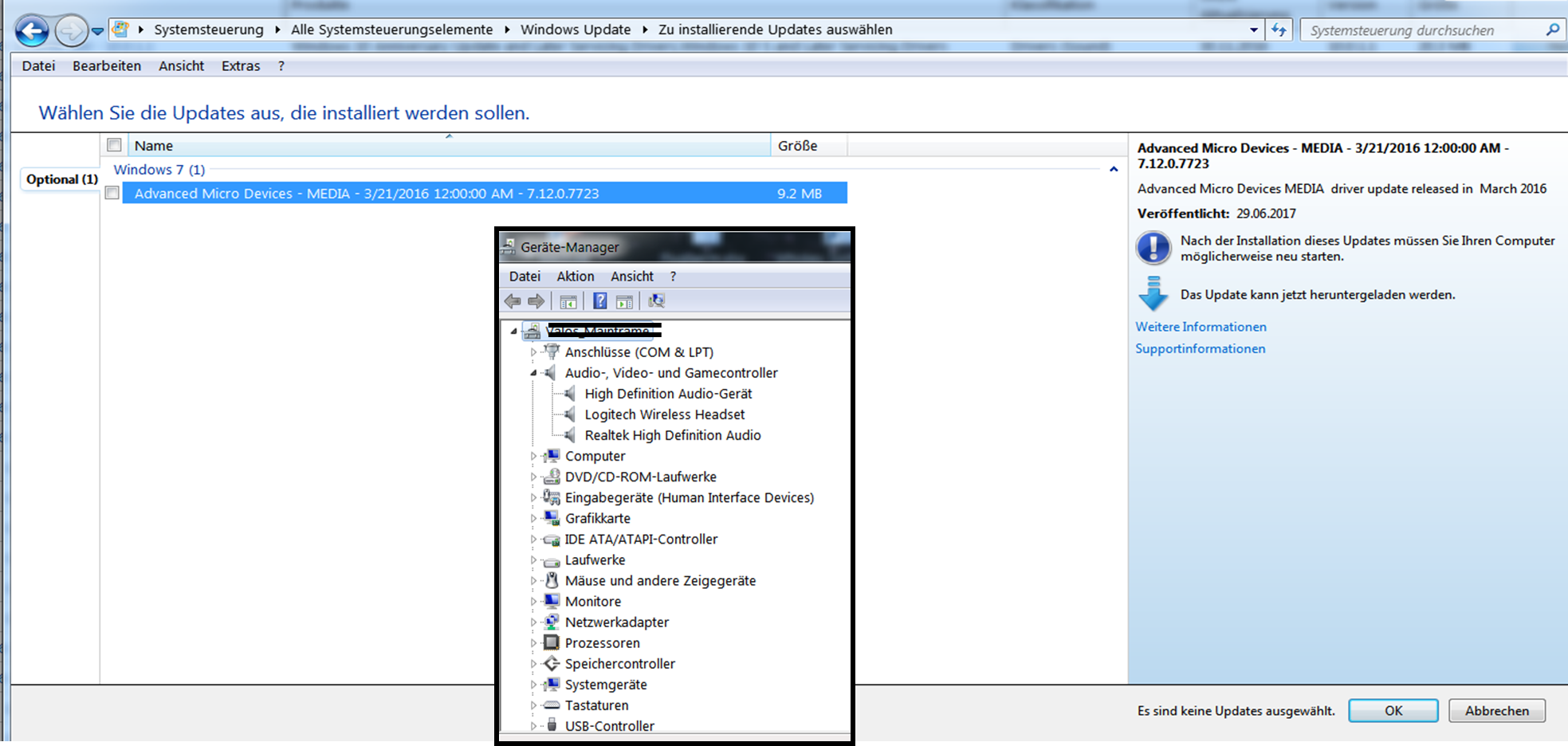Tick the select-all checkbox beside Name
The width and height of the screenshot is (1568, 746).
[x=114, y=145]
